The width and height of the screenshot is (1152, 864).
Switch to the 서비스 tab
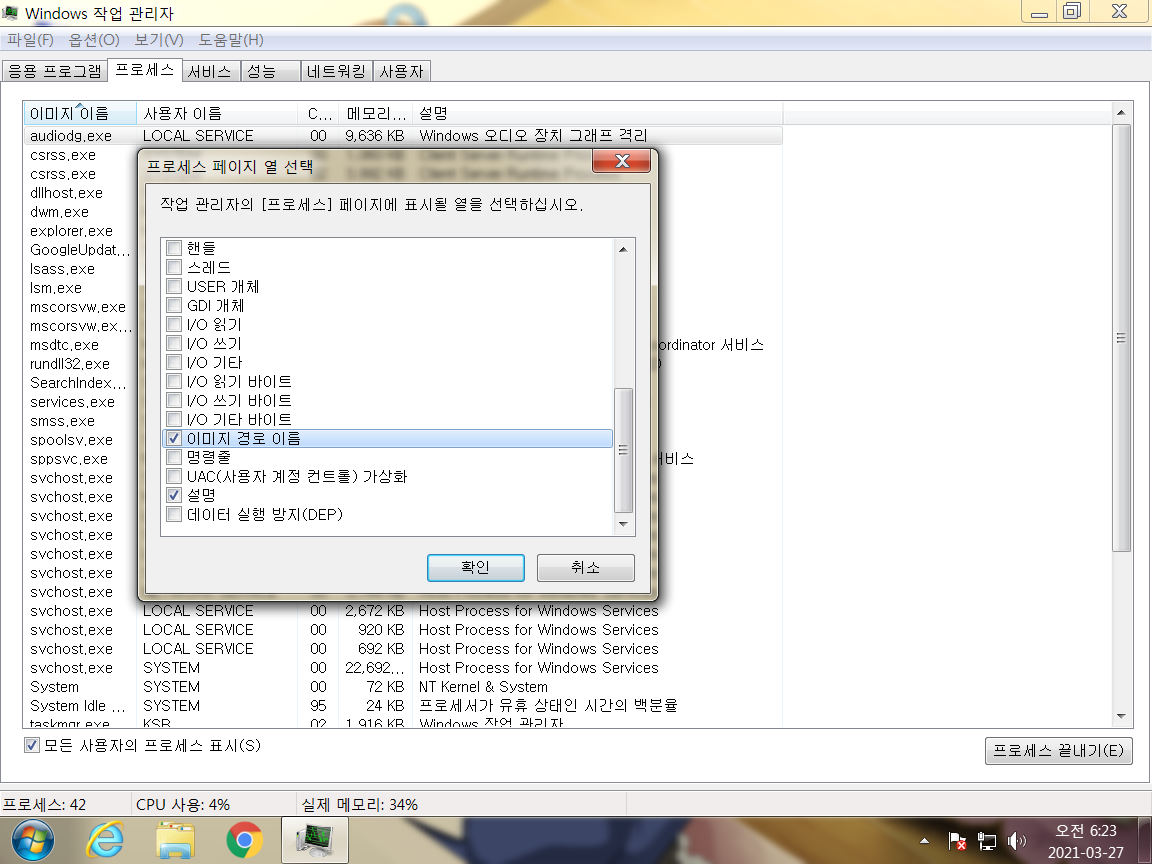[212, 71]
